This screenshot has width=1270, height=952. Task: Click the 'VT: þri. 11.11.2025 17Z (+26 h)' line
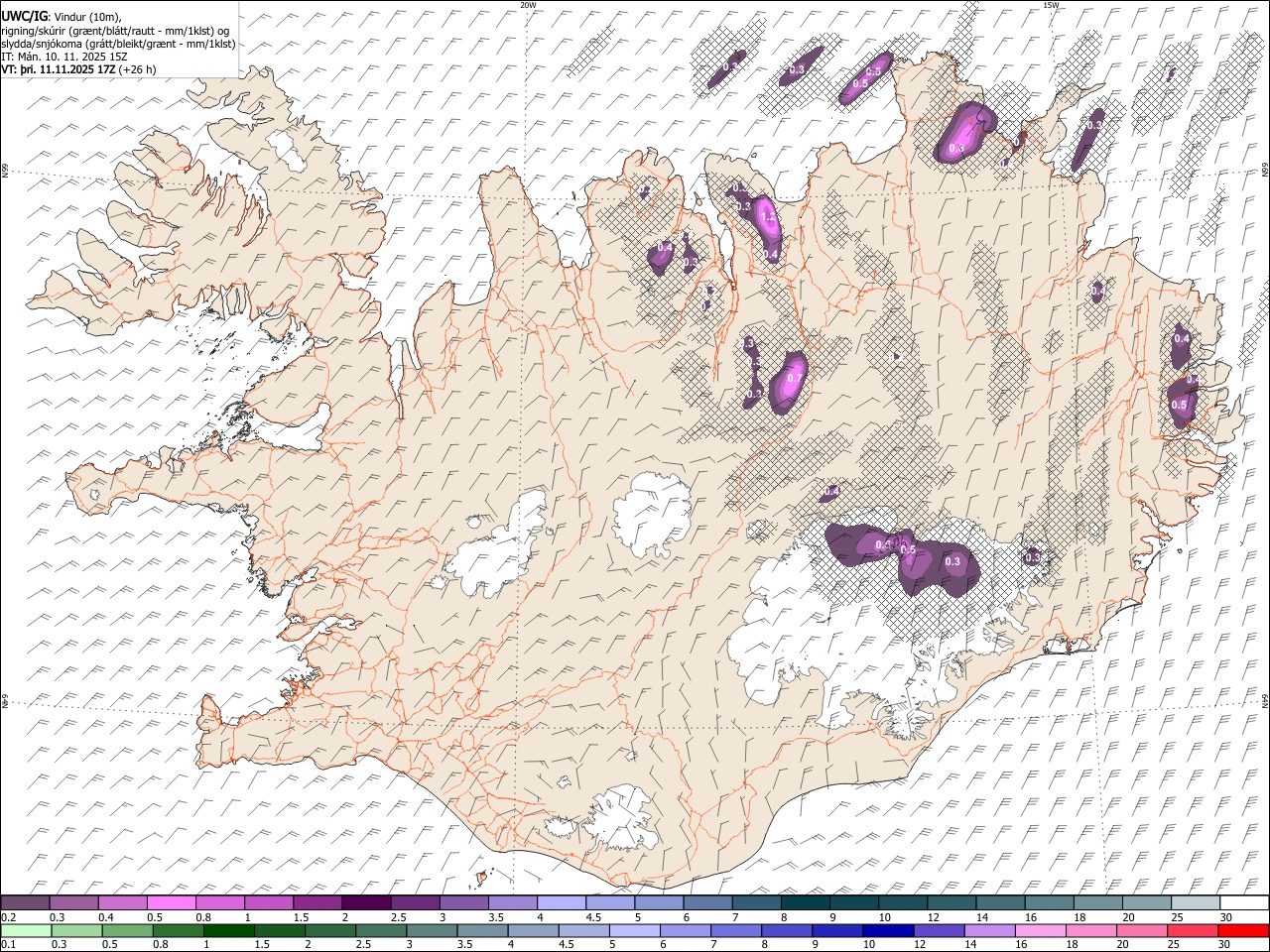(78, 69)
